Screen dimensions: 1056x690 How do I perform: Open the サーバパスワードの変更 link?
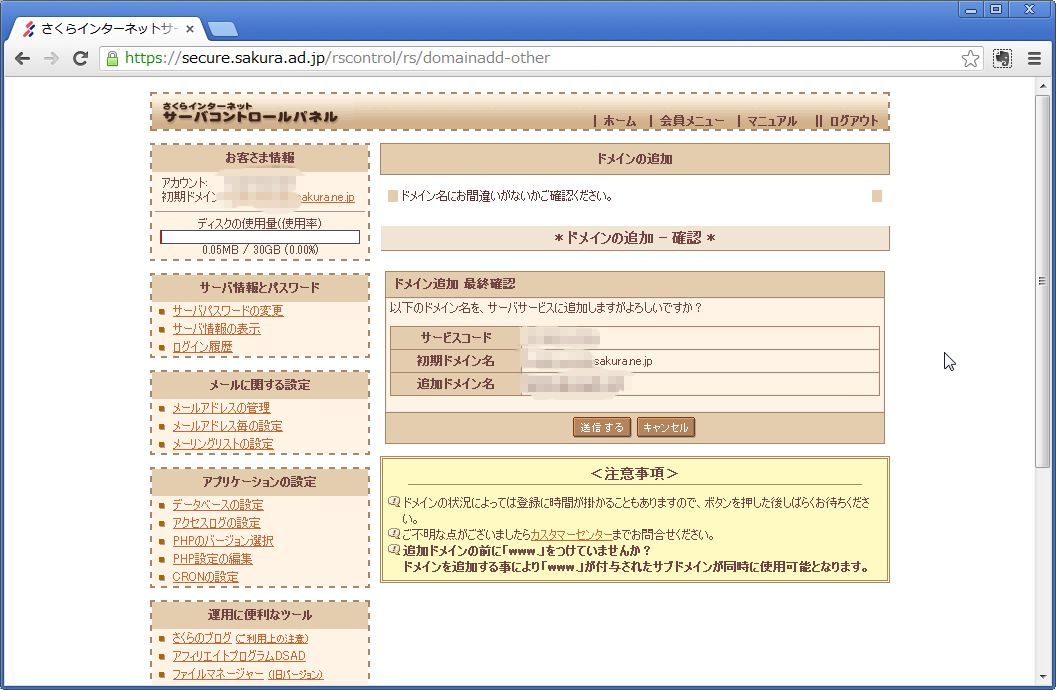228,310
